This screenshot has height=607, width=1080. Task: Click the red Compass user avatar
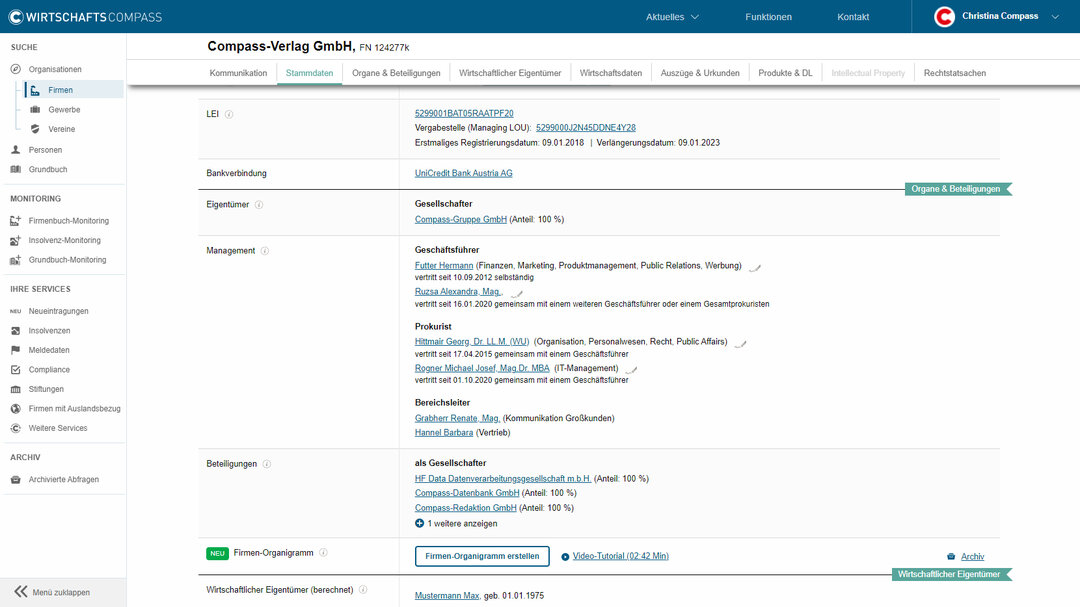pos(944,17)
